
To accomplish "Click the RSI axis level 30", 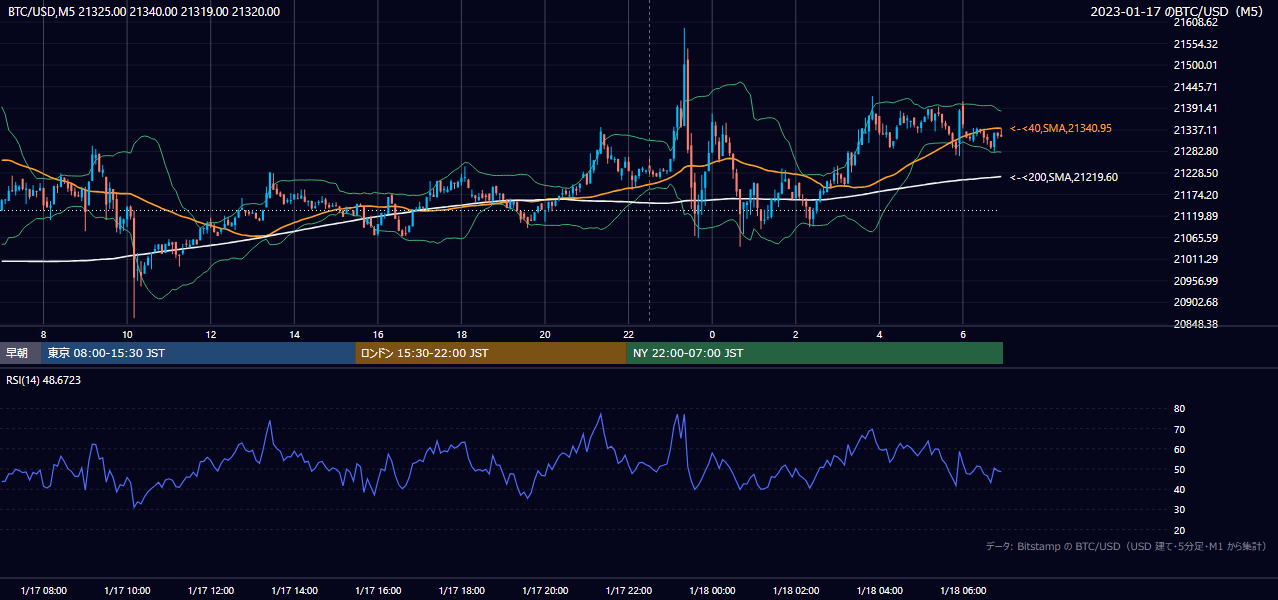I will [1179, 510].
